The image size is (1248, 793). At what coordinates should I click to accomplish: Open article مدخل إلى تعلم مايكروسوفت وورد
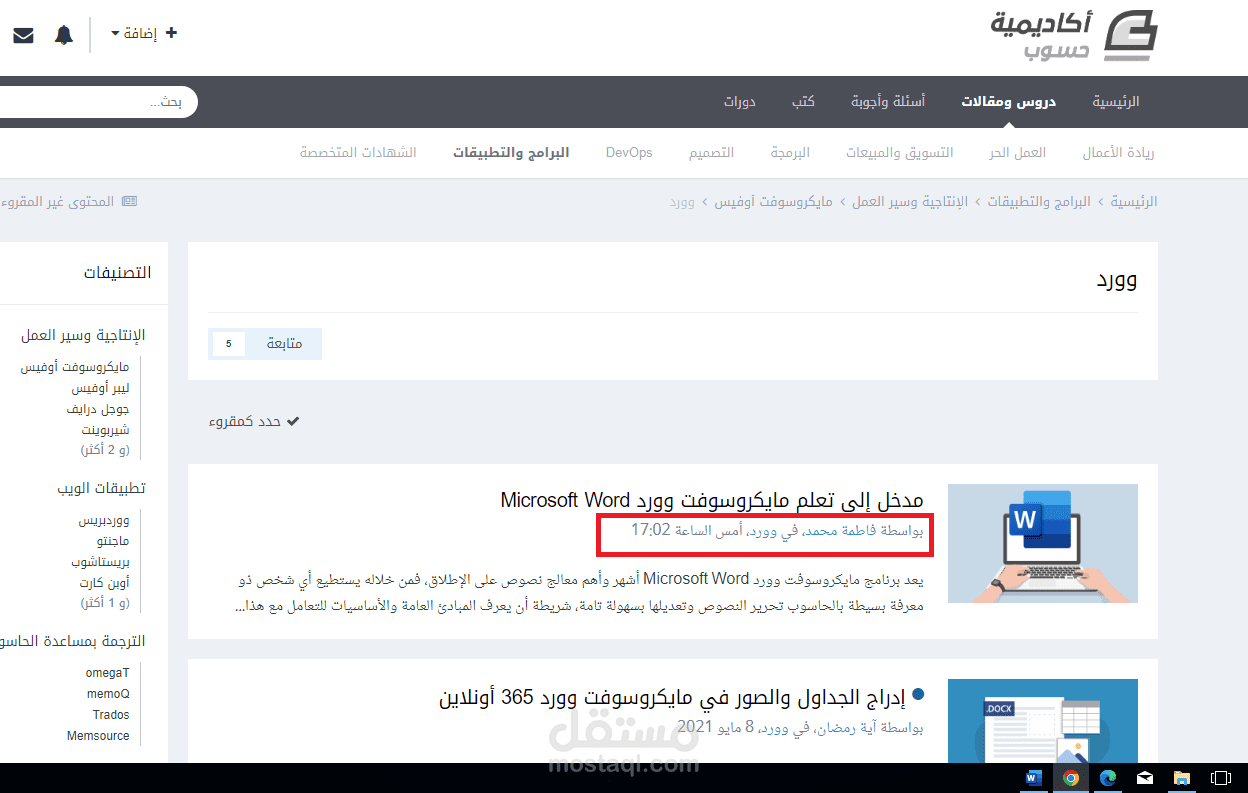[712, 500]
